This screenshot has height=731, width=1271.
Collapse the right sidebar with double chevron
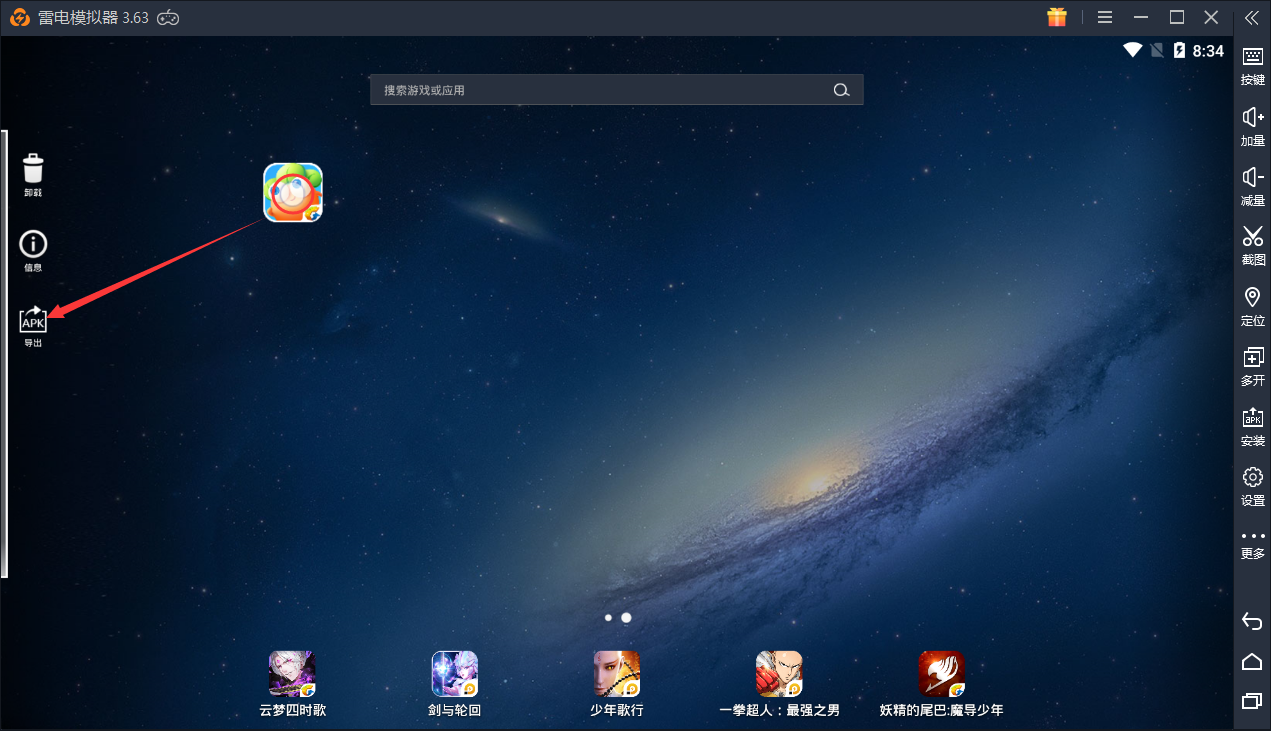pos(1251,18)
